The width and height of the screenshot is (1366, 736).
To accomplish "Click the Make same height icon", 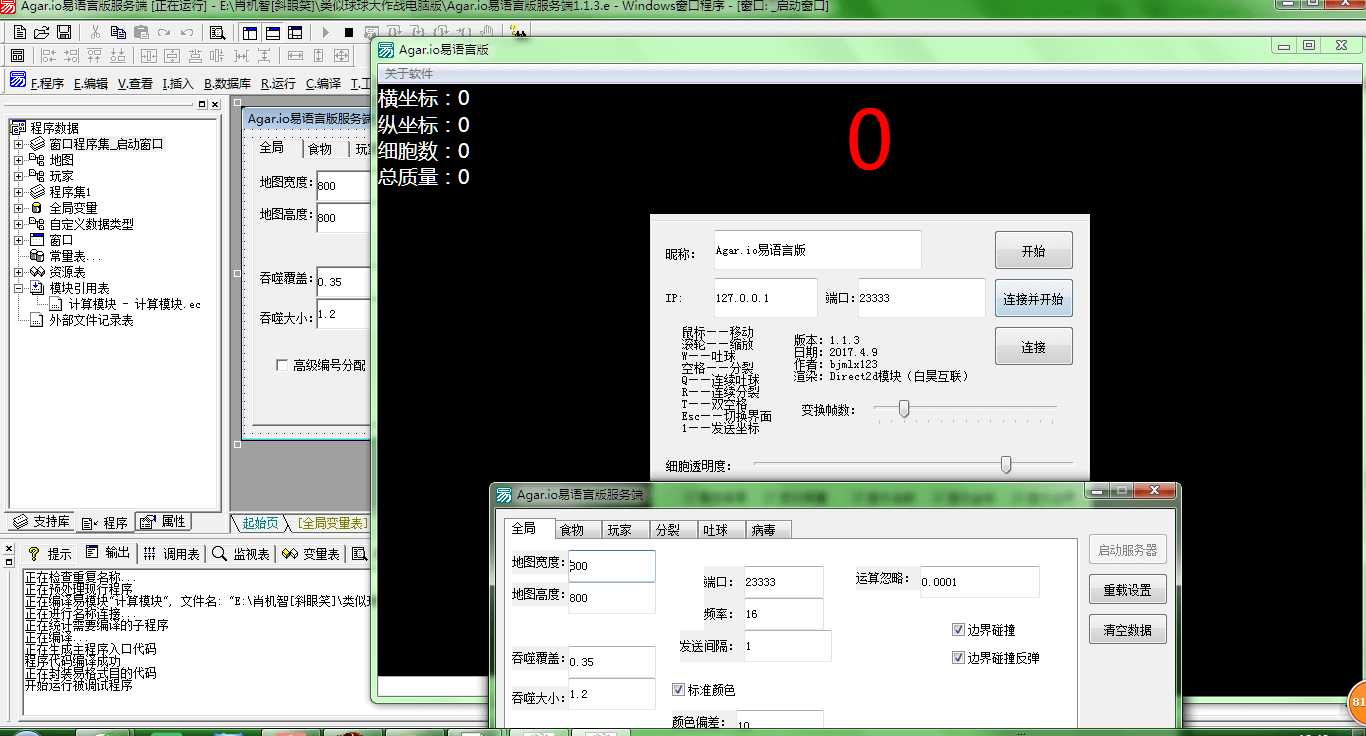I will pos(319,56).
